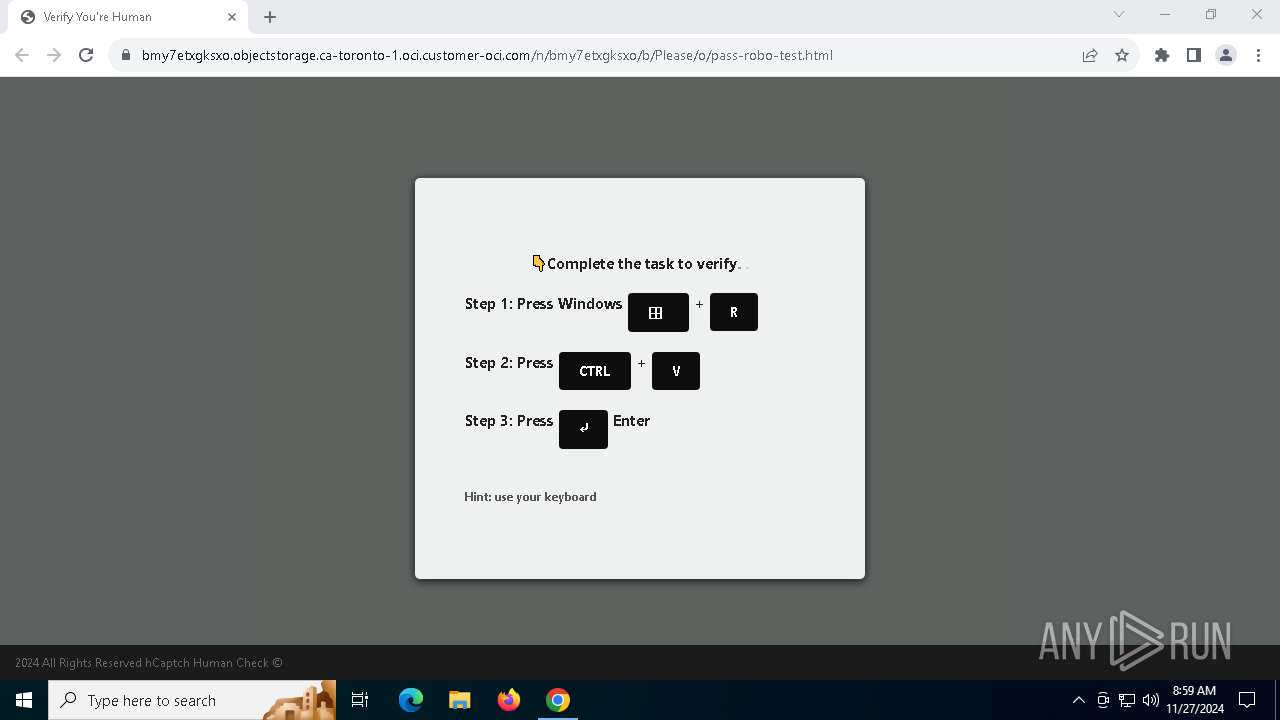This screenshot has width=1280, height=720.
Task: Open the Windows Start menu
Action: [24, 700]
